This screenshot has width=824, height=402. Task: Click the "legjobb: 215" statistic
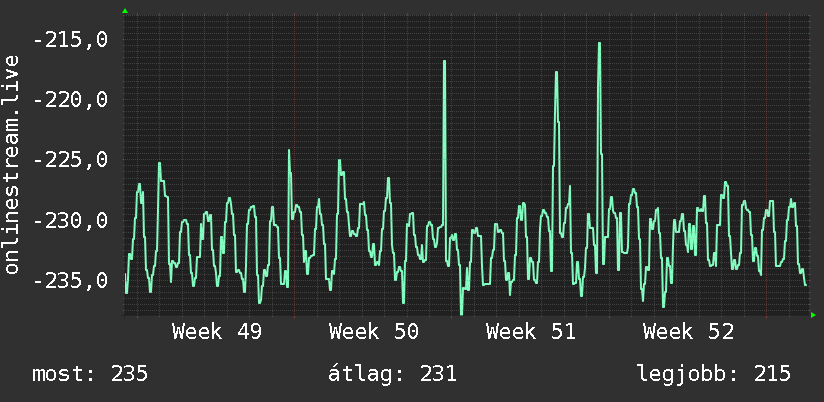coord(714,374)
